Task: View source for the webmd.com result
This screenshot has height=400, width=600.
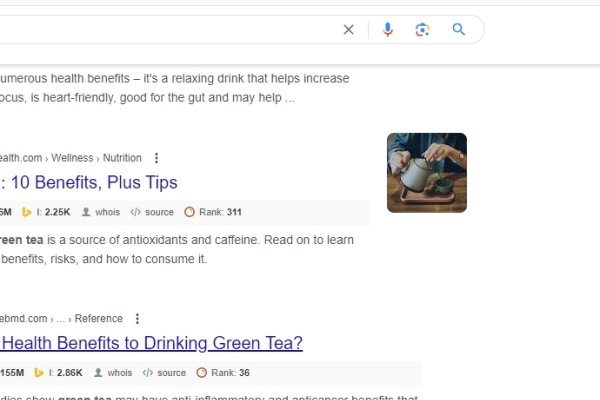Action: click(x=165, y=373)
